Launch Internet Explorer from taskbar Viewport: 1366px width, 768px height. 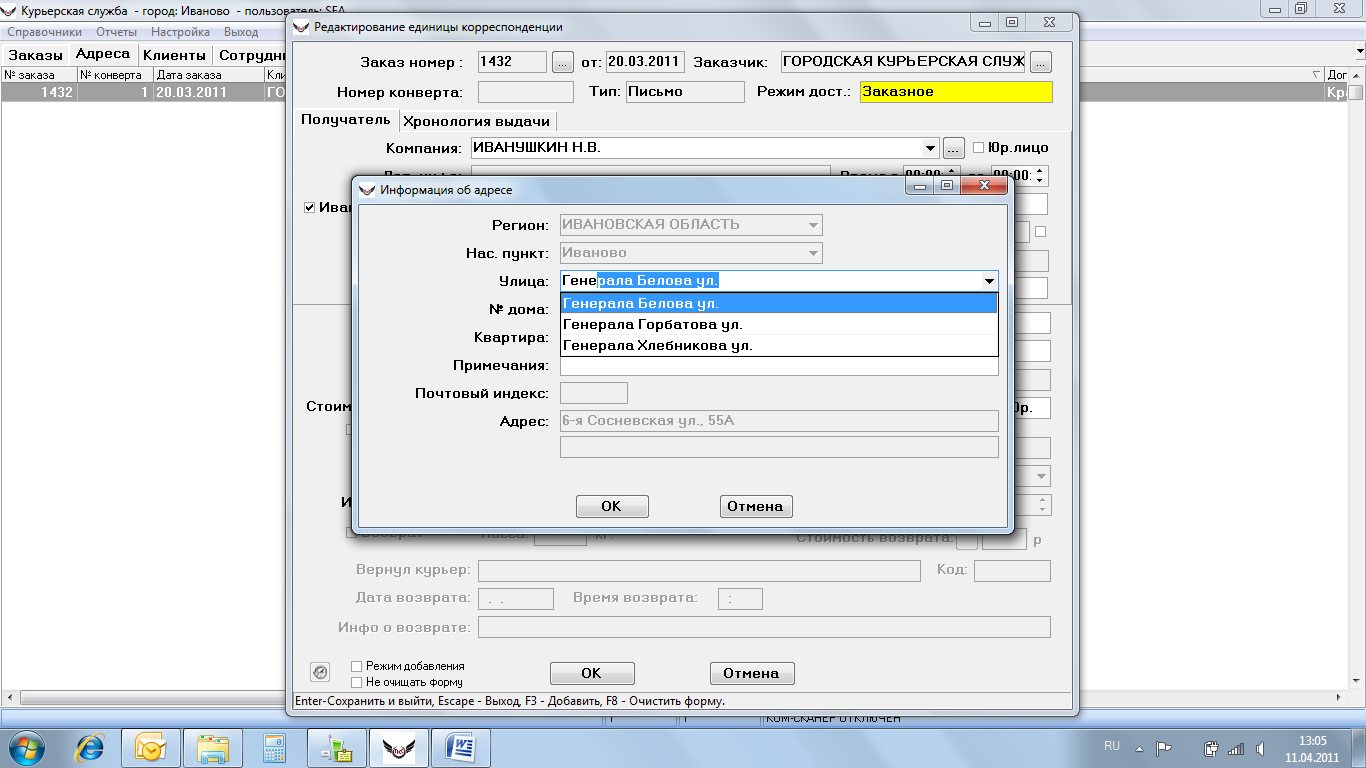[x=91, y=747]
